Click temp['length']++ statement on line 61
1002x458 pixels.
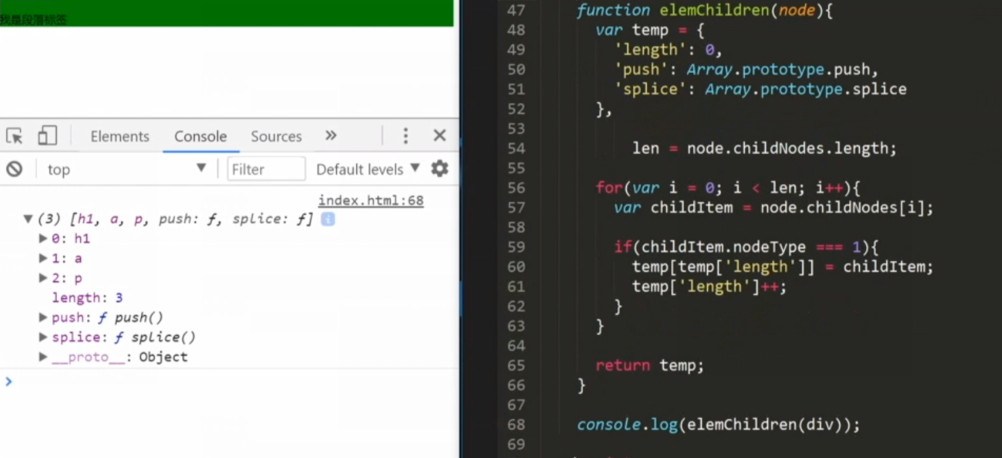[709, 287]
